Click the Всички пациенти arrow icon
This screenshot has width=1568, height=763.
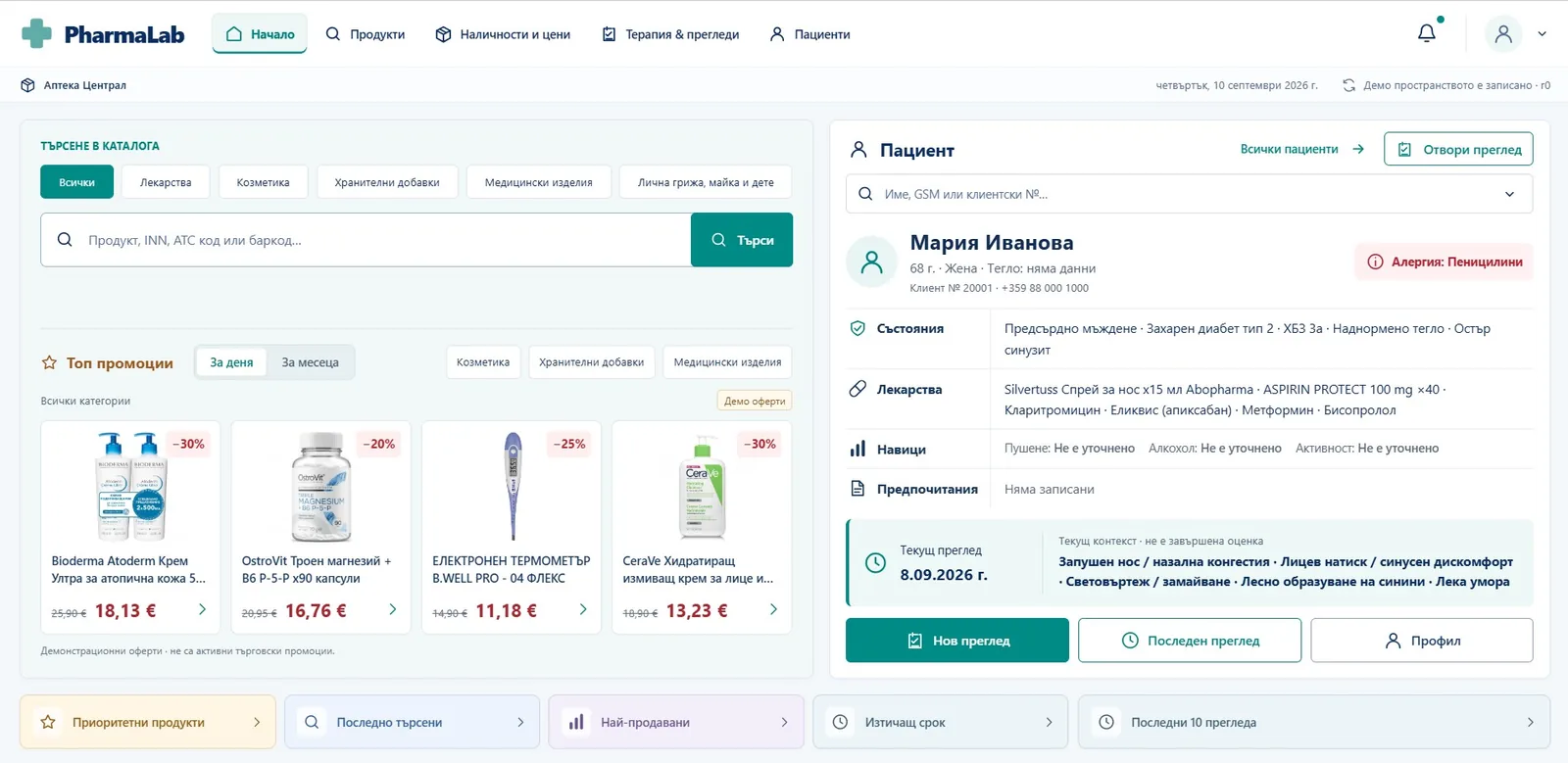point(1358,149)
